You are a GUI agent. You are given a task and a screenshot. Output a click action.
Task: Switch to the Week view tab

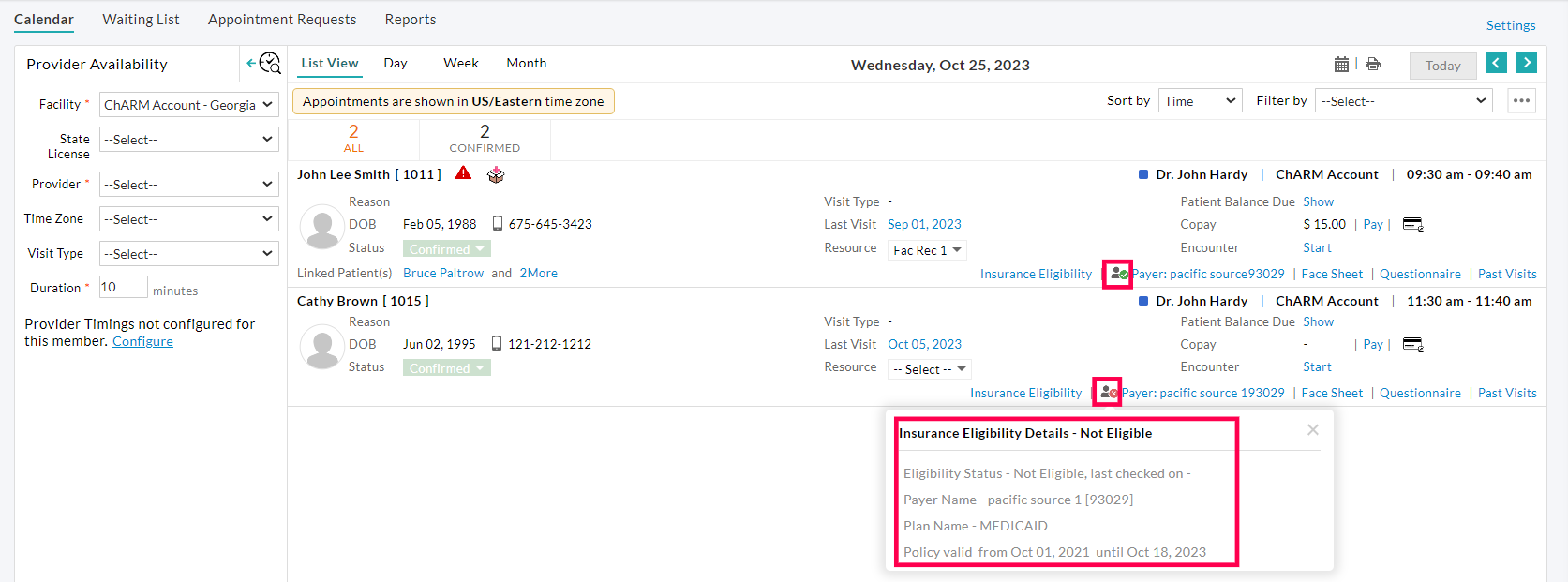click(460, 63)
